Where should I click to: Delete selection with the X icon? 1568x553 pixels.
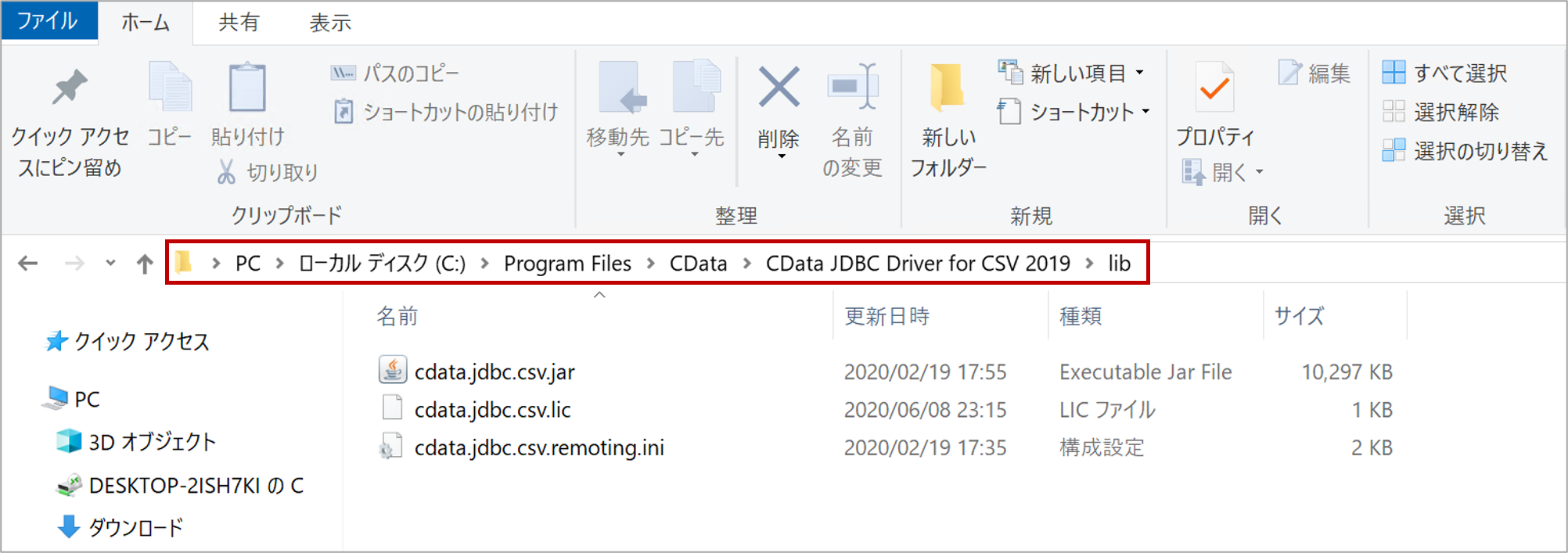pos(779,87)
